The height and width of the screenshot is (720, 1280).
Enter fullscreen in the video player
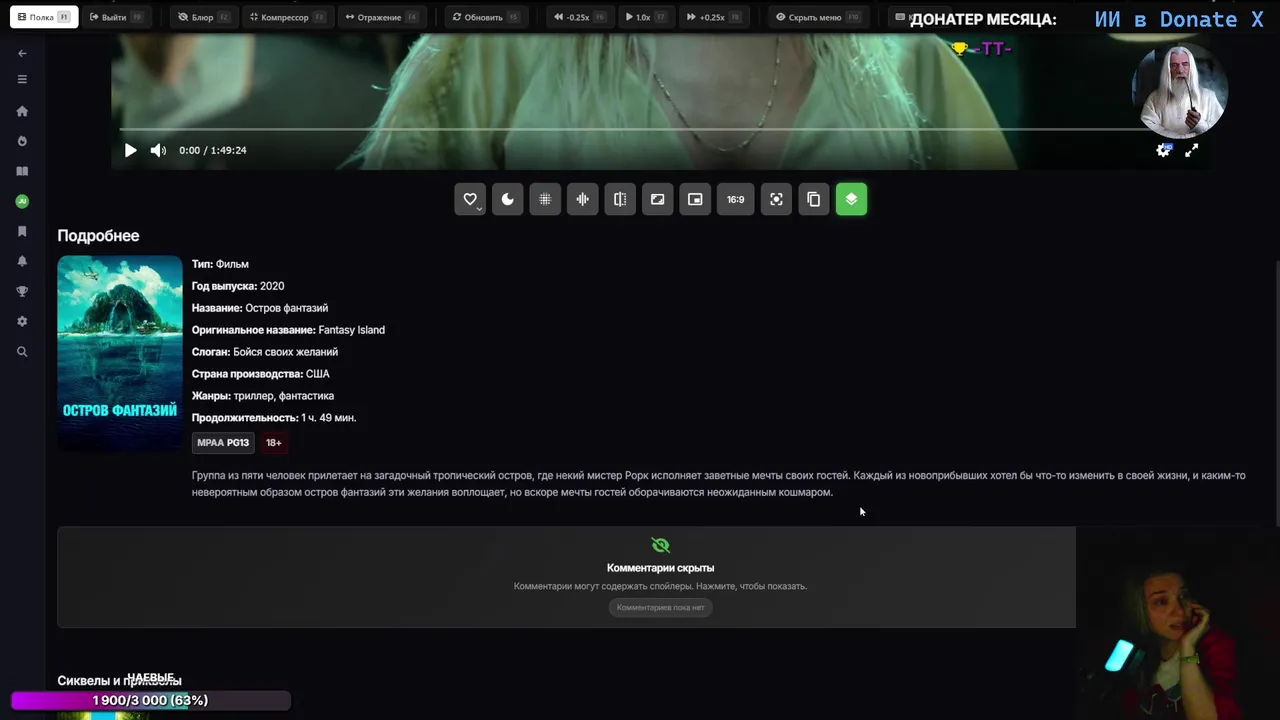point(1191,150)
